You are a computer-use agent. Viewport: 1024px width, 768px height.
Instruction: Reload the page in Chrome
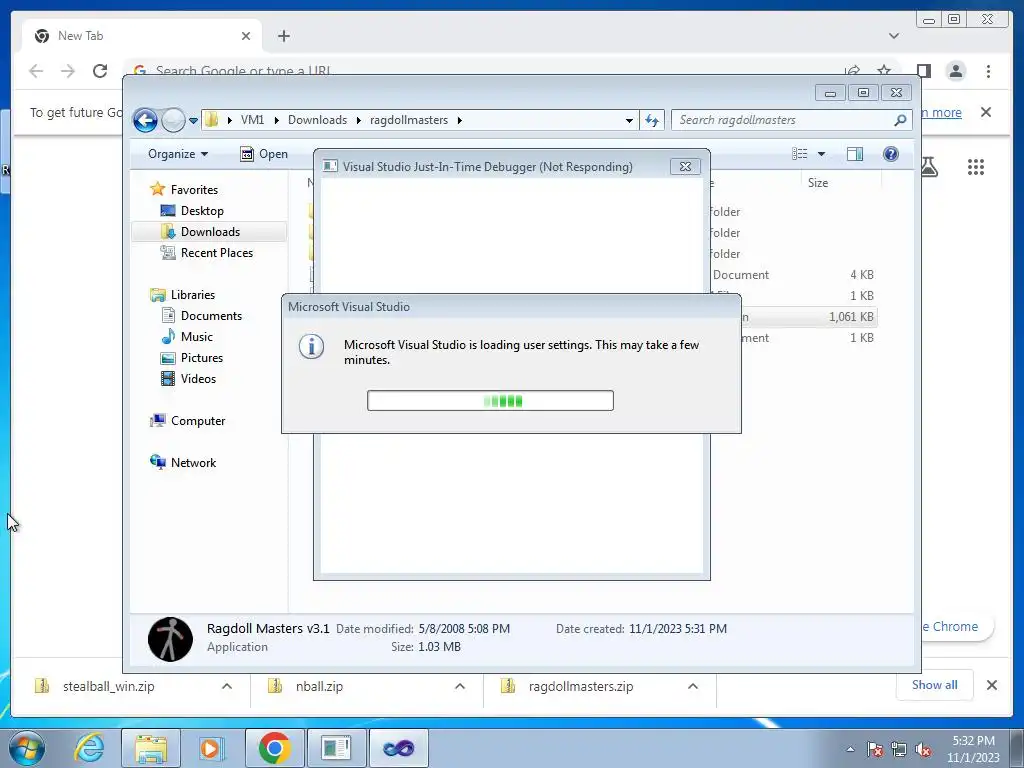tap(100, 71)
